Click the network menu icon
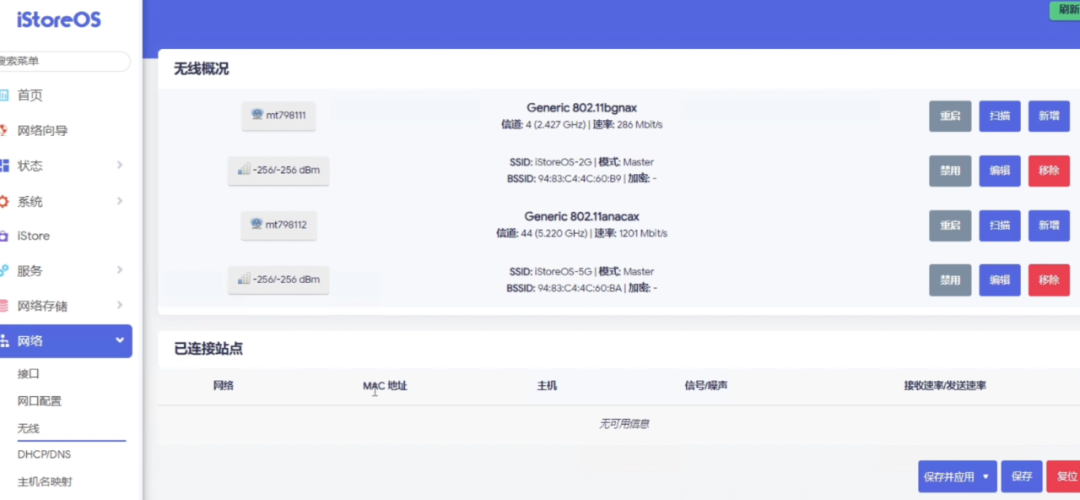 point(3,340)
